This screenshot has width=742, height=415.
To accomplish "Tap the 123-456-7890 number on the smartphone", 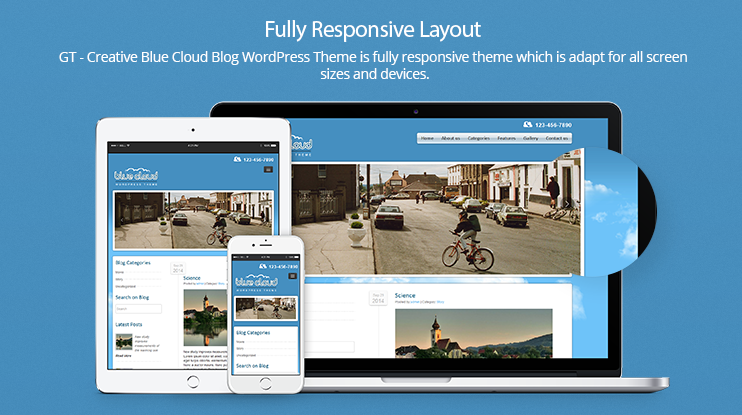I will [x=283, y=267].
